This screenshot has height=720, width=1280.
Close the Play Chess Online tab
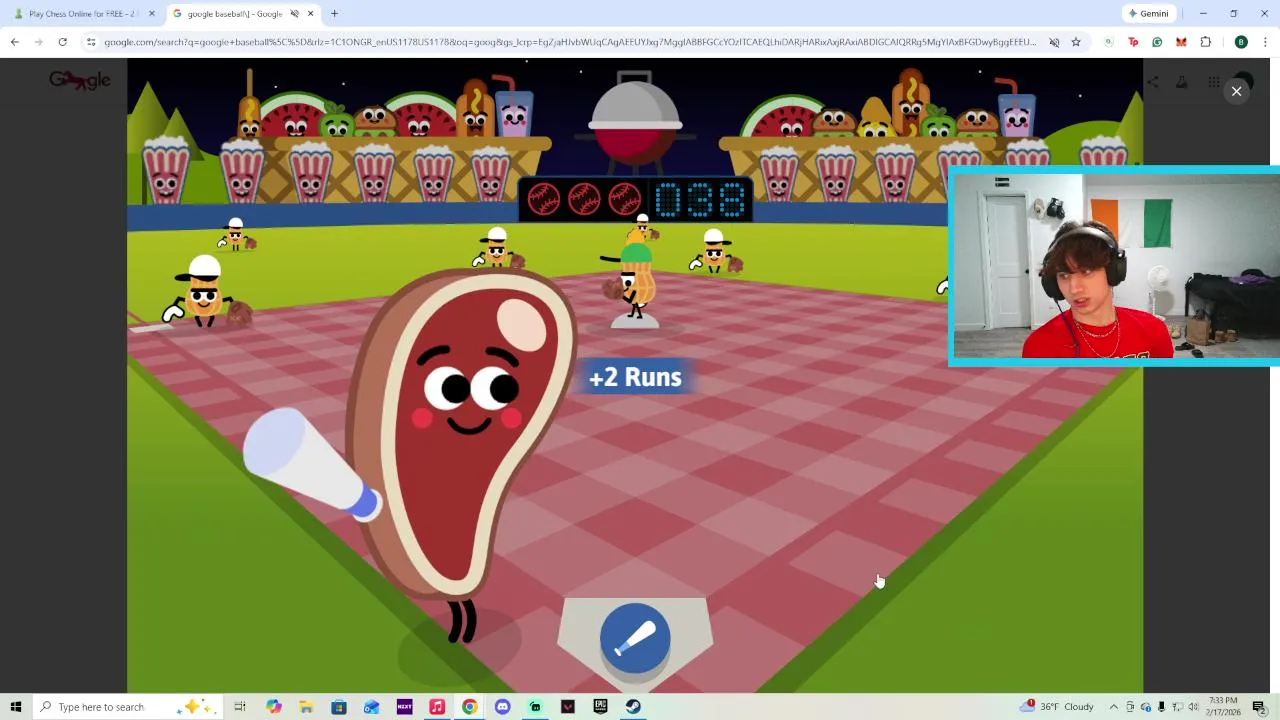[x=151, y=14]
